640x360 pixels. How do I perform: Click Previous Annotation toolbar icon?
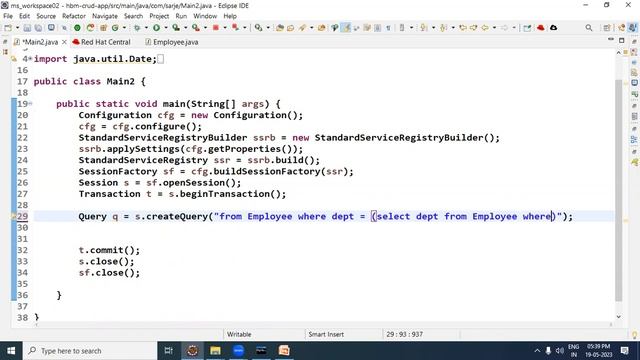(x=443, y=28)
